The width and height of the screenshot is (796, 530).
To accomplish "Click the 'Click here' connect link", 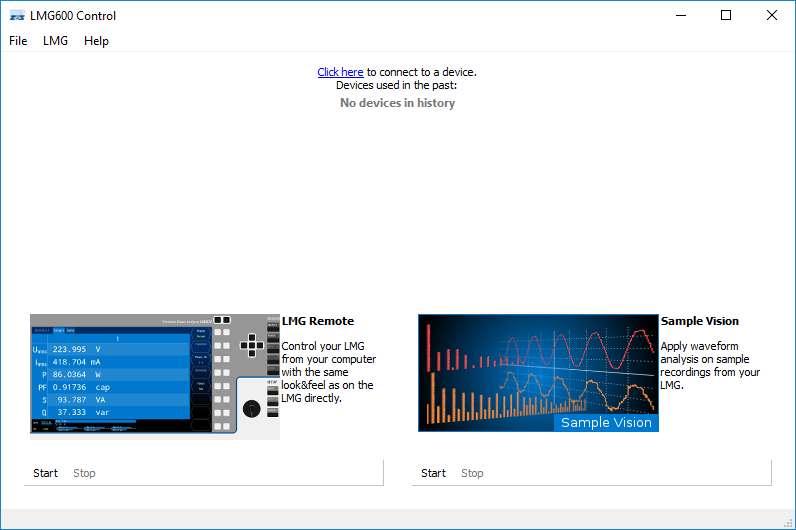I will 340,72.
